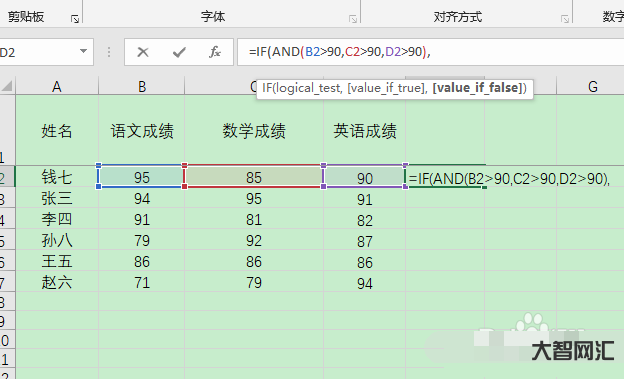Image resolution: width=624 pixels, height=379 pixels.
Task: Click 孙八's English score 87
Action: 365,241
